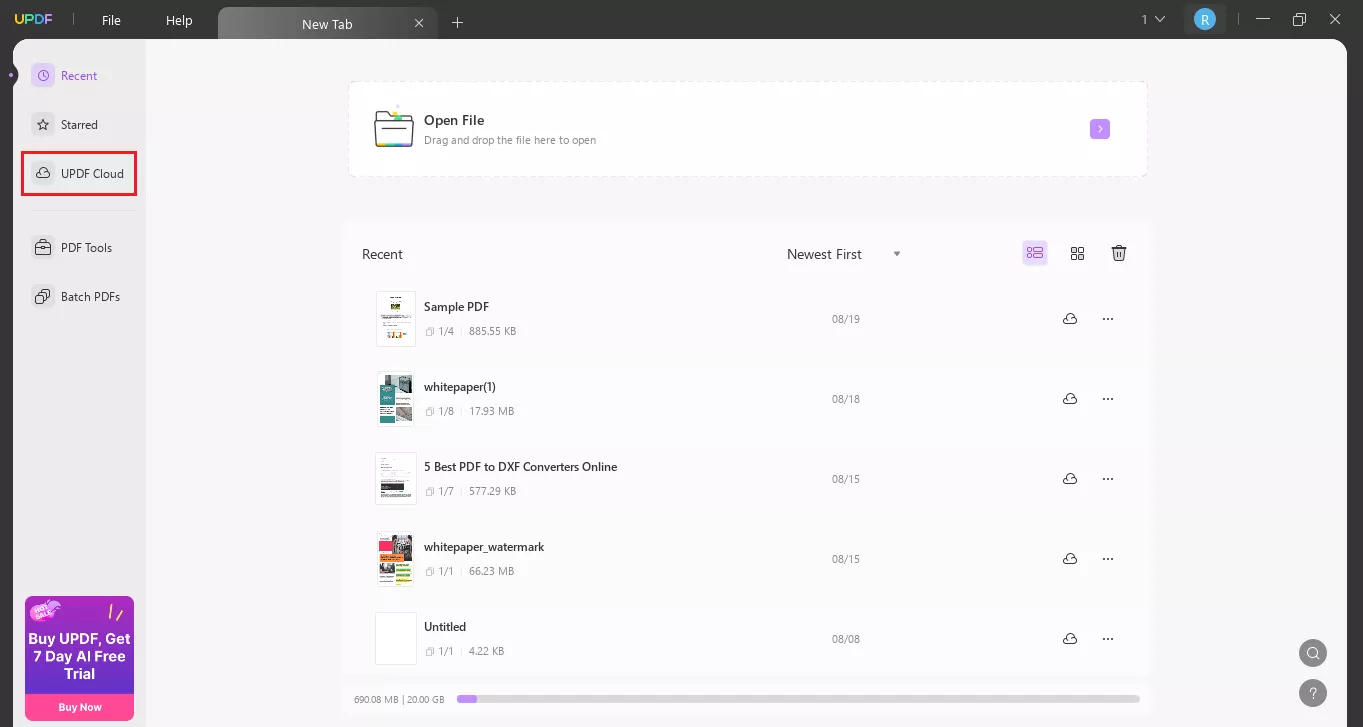The height and width of the screenshot is (727, 1363).
Task: Expand the Newest First sort dropdown
Action: tap(844, 254)
